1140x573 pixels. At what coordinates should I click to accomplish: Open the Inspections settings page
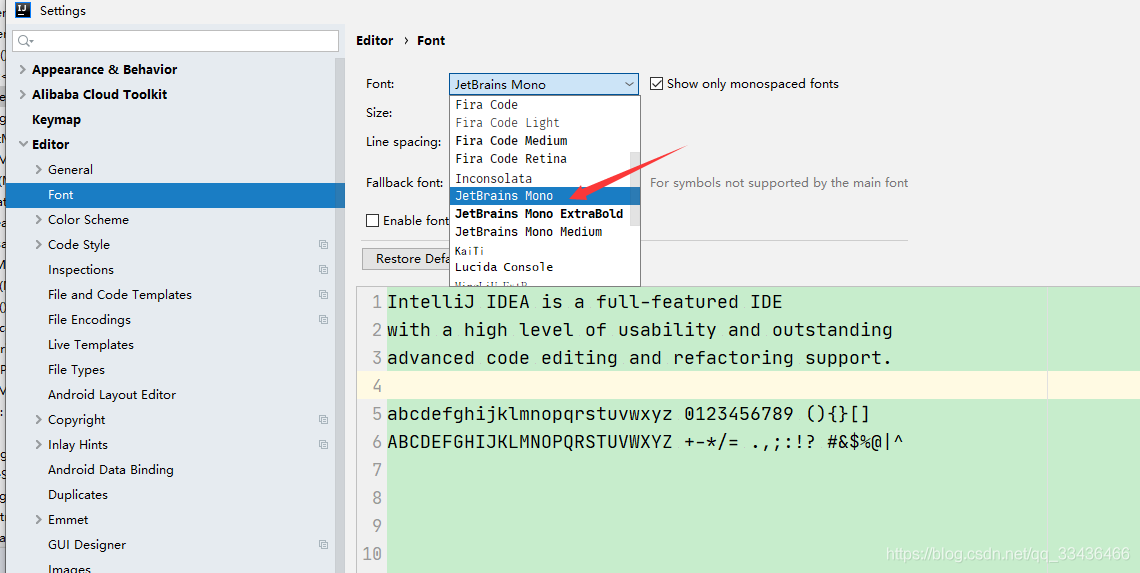click(81, 270)
